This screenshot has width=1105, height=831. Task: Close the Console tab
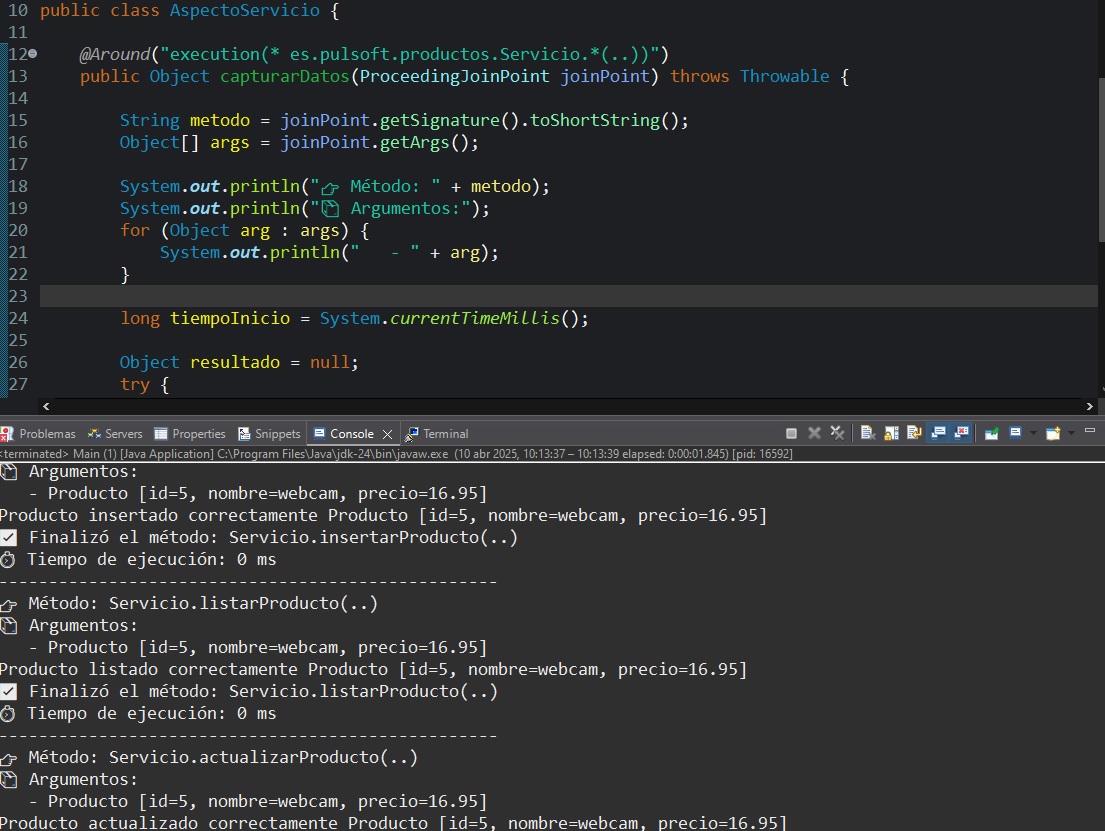point(386,434)
